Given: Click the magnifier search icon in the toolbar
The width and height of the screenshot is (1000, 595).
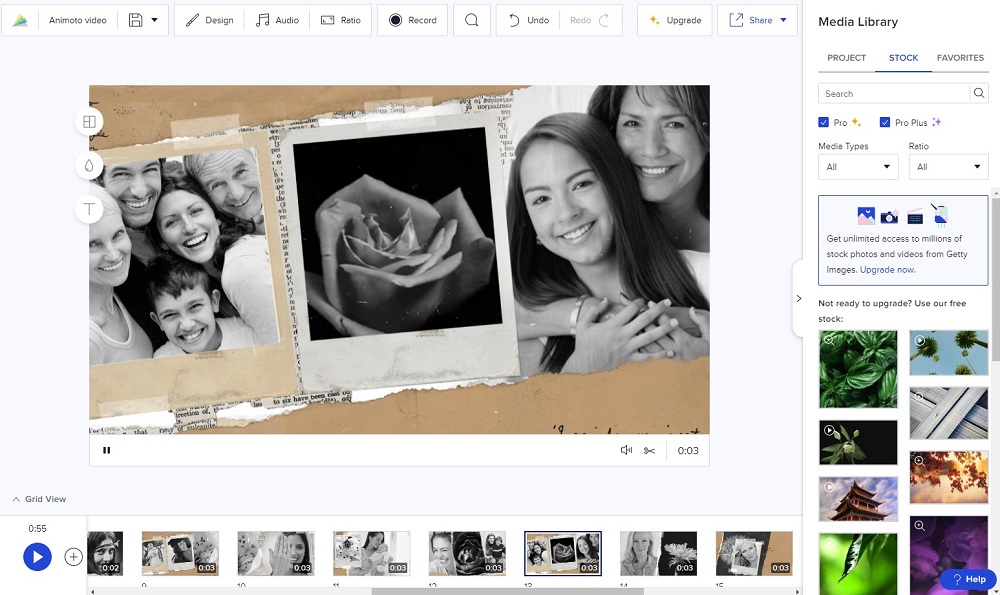Looking at the screenshot, I should coord(471,20).
